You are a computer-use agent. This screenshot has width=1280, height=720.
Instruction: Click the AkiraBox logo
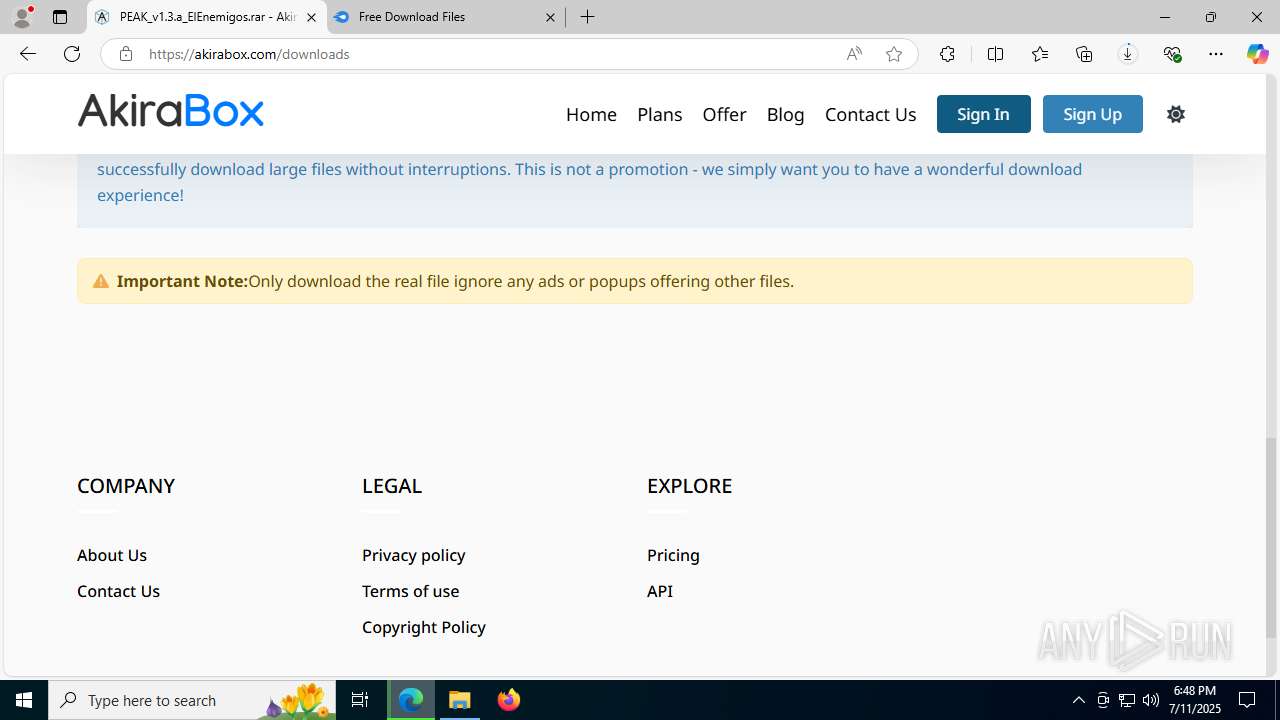tap(171, 111)
